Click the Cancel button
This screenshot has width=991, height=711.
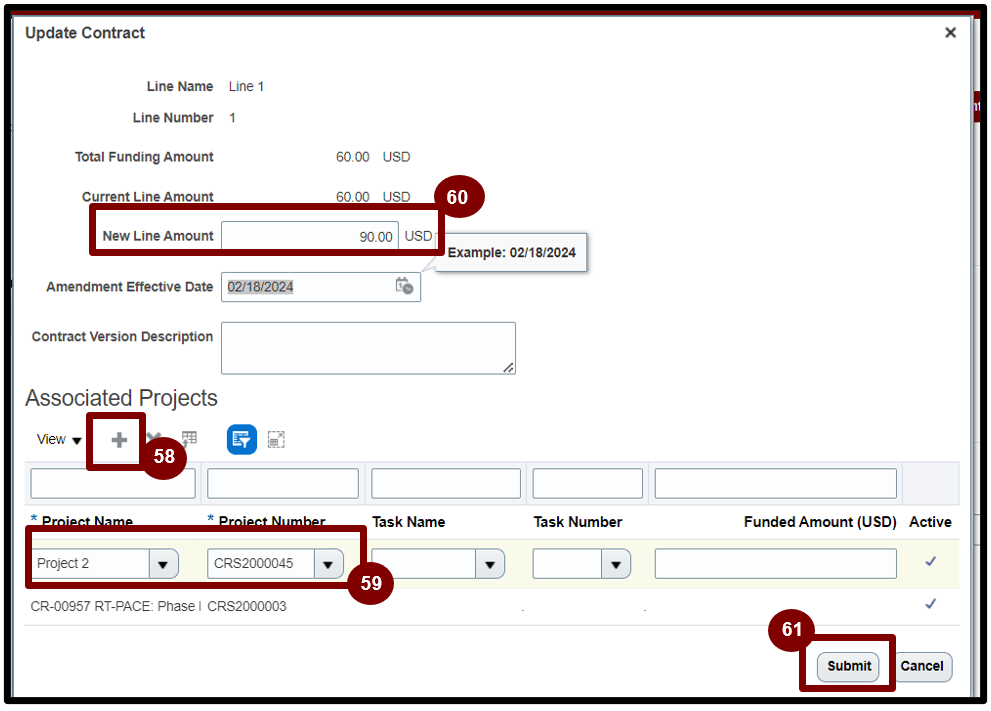tap(921, 666)
